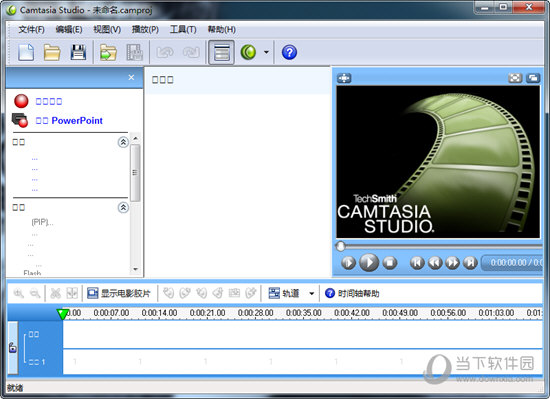Open project using the folder icon
The width and height of the screenshot is (550, 399).
coord(52,53)
